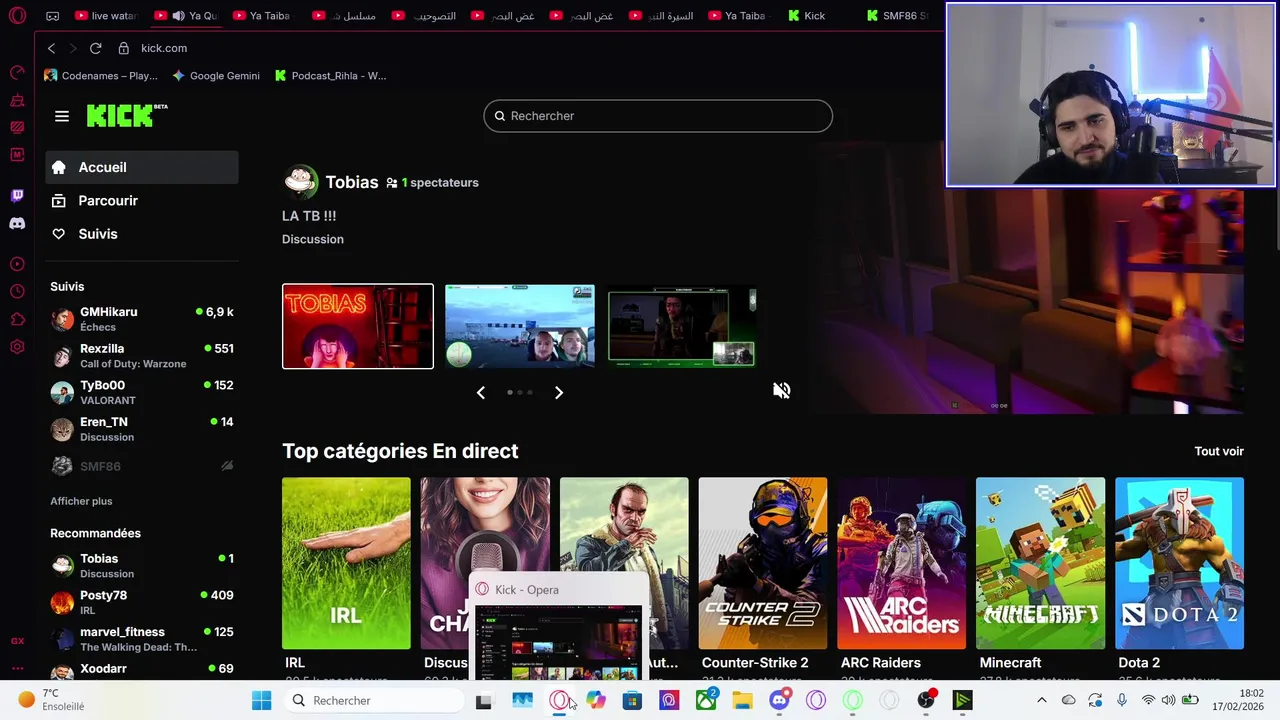The image size is (1280, 720).
Task: Show previous featured streams carousel arrow
Action: [x=481, y=393]
